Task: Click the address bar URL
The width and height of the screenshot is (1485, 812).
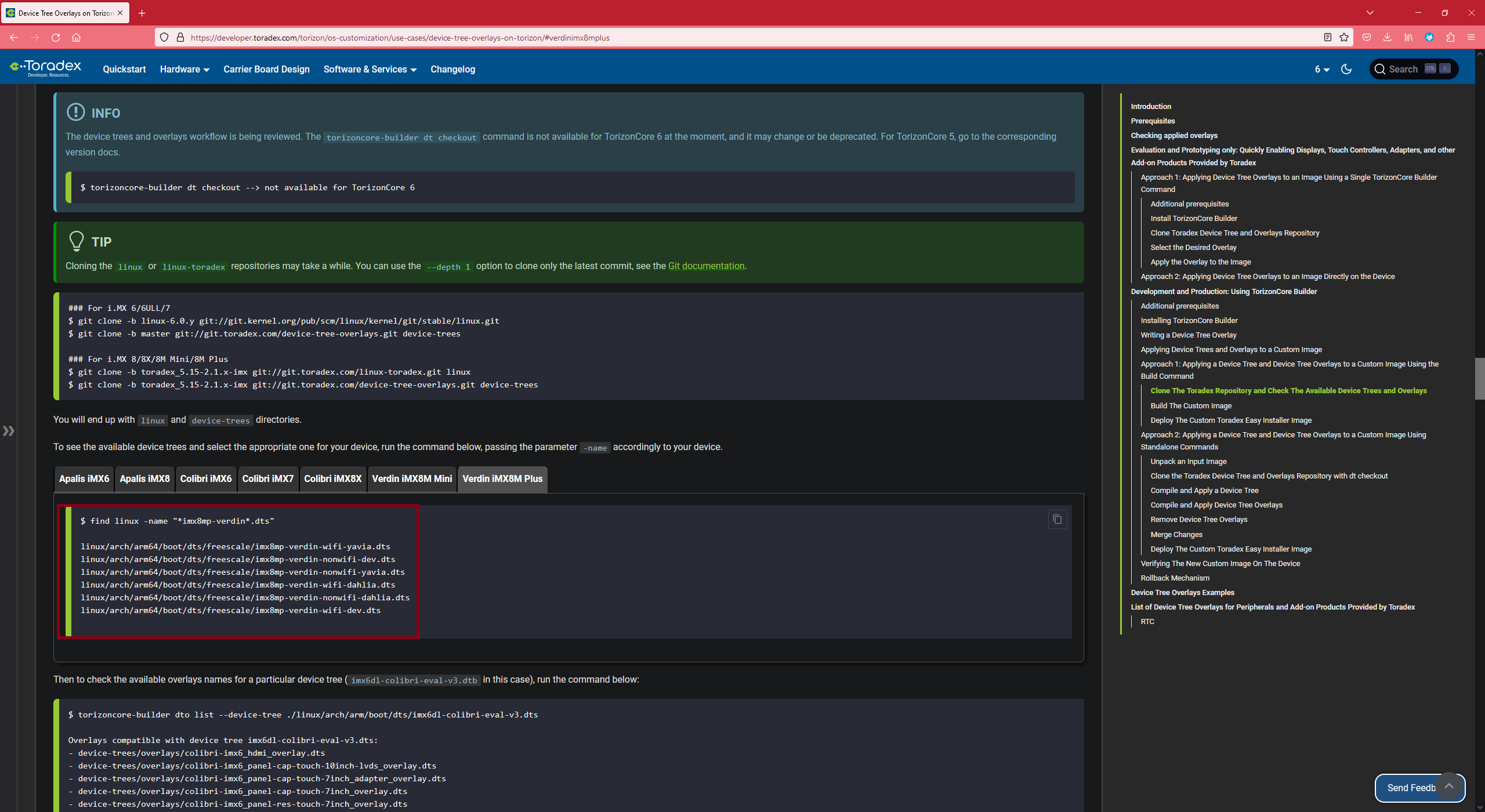Action: [x=400, y=38]
